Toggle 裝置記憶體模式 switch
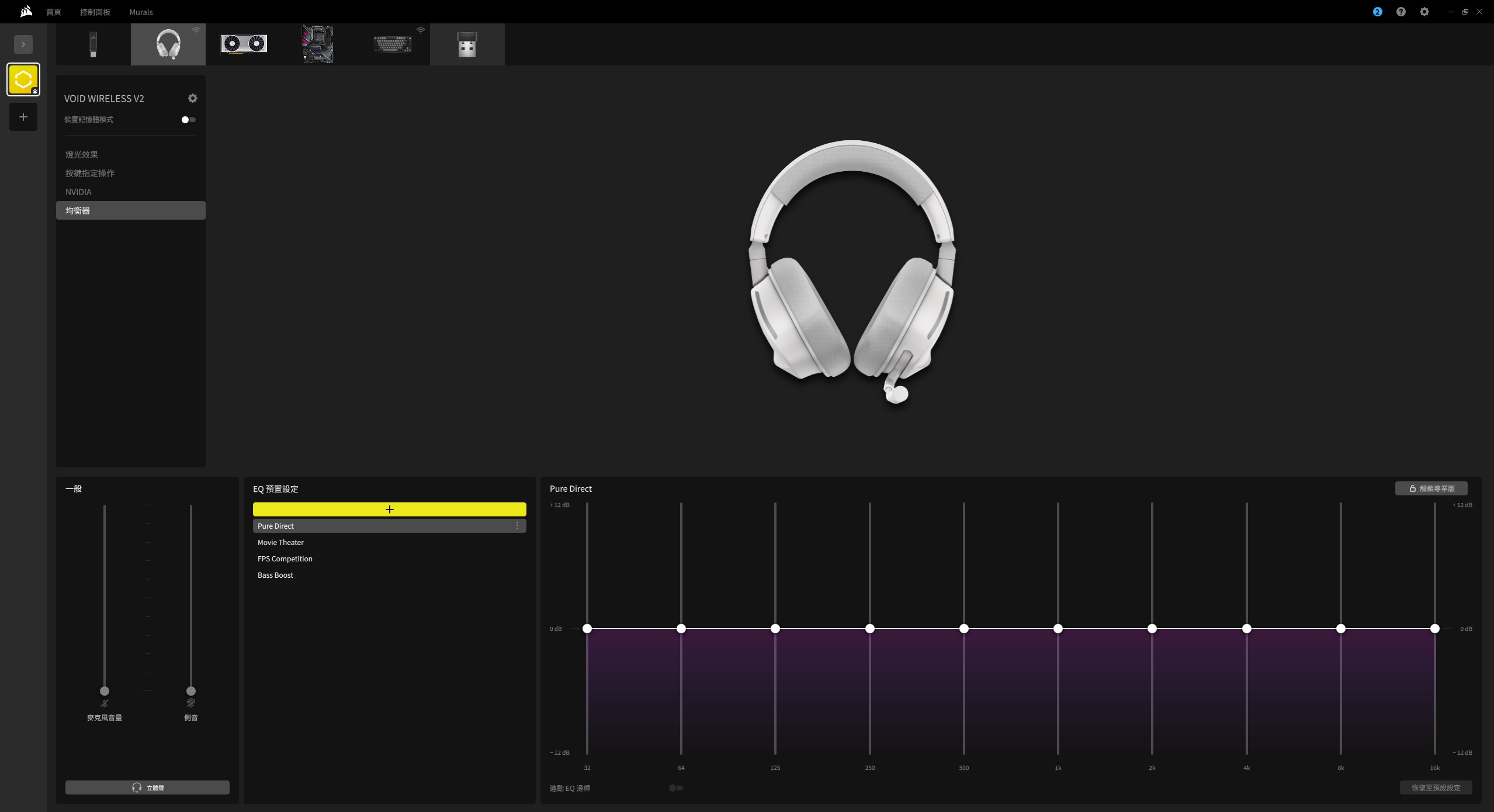 click(x=188, y=120)
